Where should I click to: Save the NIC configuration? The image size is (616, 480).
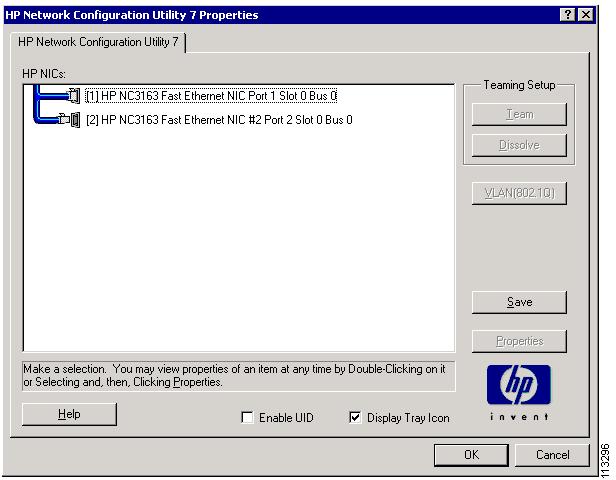point(519,302)
